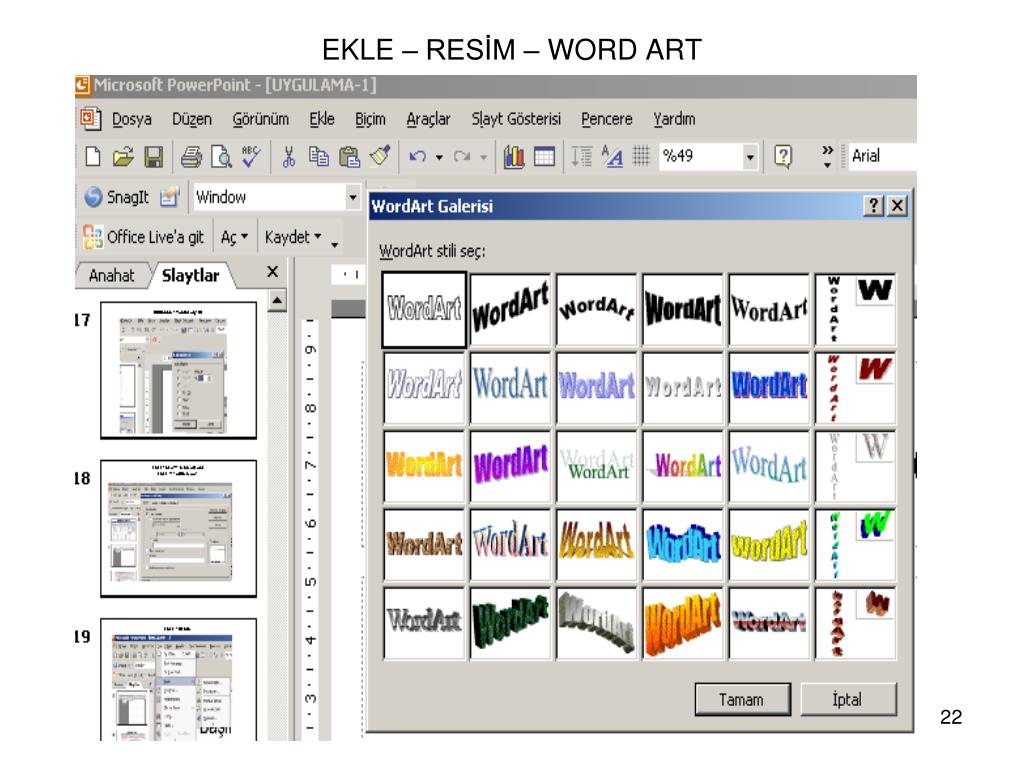Open the Slayt Gösterisi menu
Image resolution: width=1024 pixels, height=768 pixels.
point(516,120)
